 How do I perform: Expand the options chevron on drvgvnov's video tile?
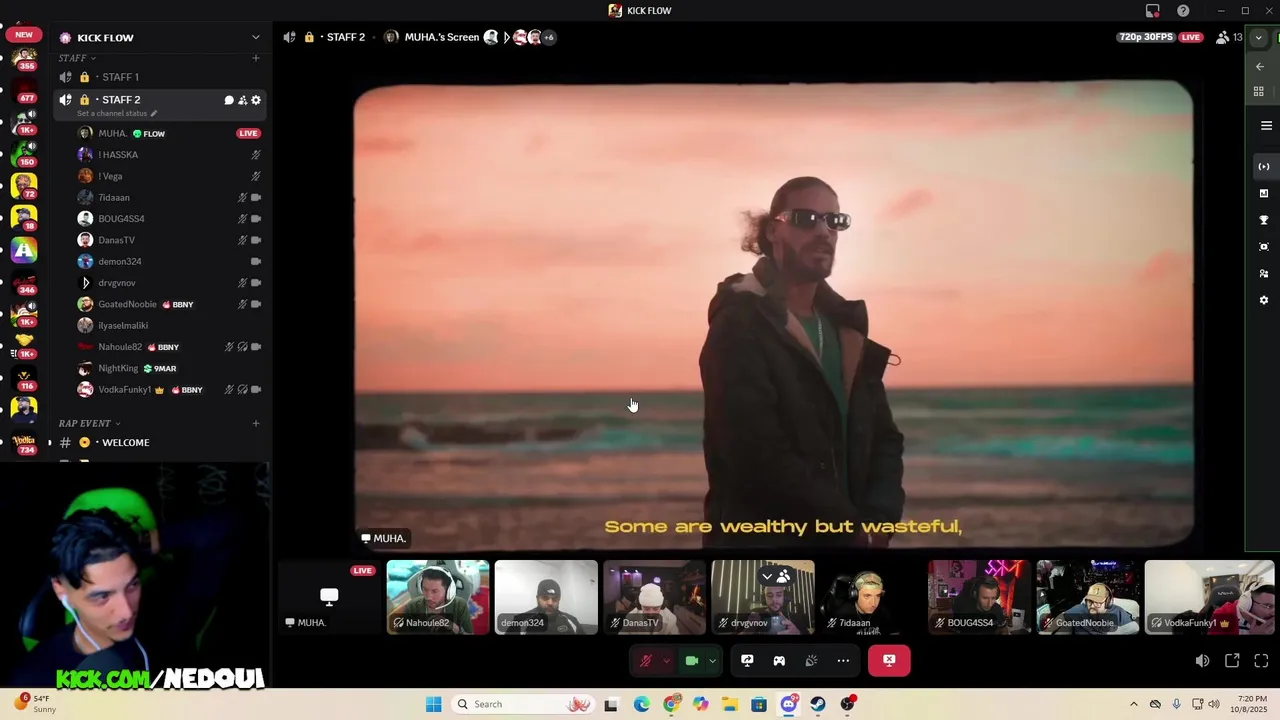tap(767, 576)
